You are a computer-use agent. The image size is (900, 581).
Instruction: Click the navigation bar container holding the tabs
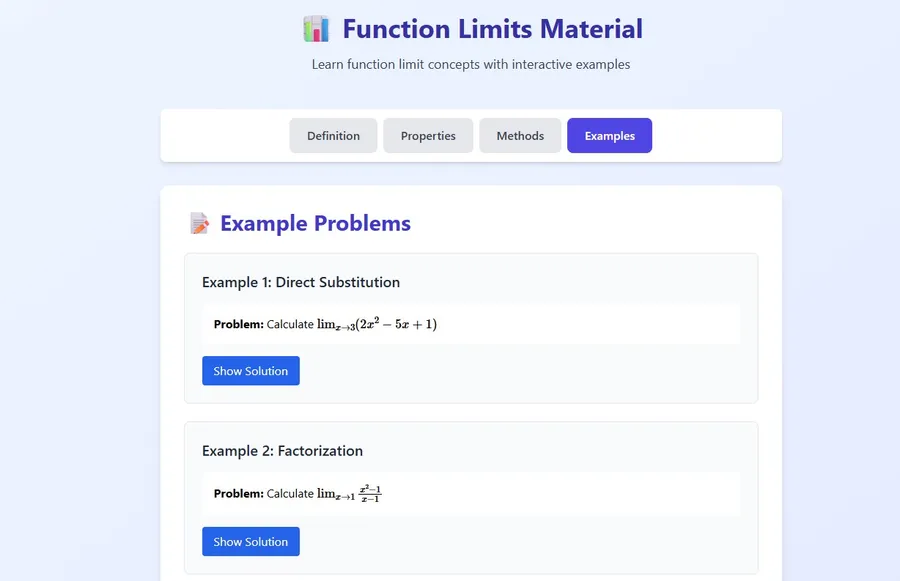click(700, 135)
